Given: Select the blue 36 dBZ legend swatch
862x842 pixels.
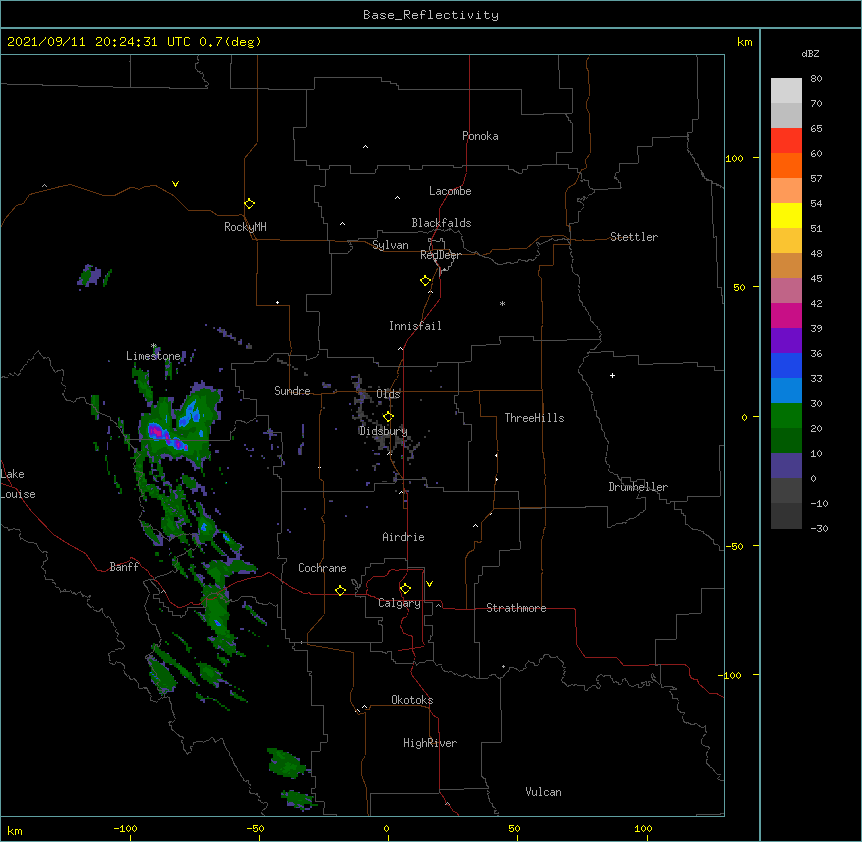Looking at the screenshot, I should pos(786,365).
